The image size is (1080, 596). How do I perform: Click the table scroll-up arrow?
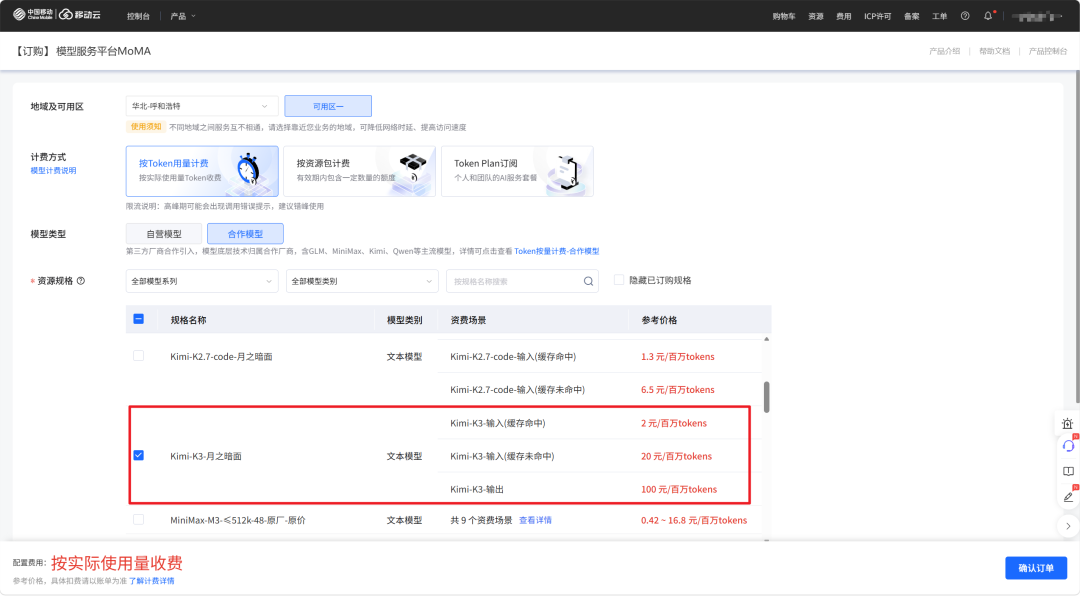point(767,339)
